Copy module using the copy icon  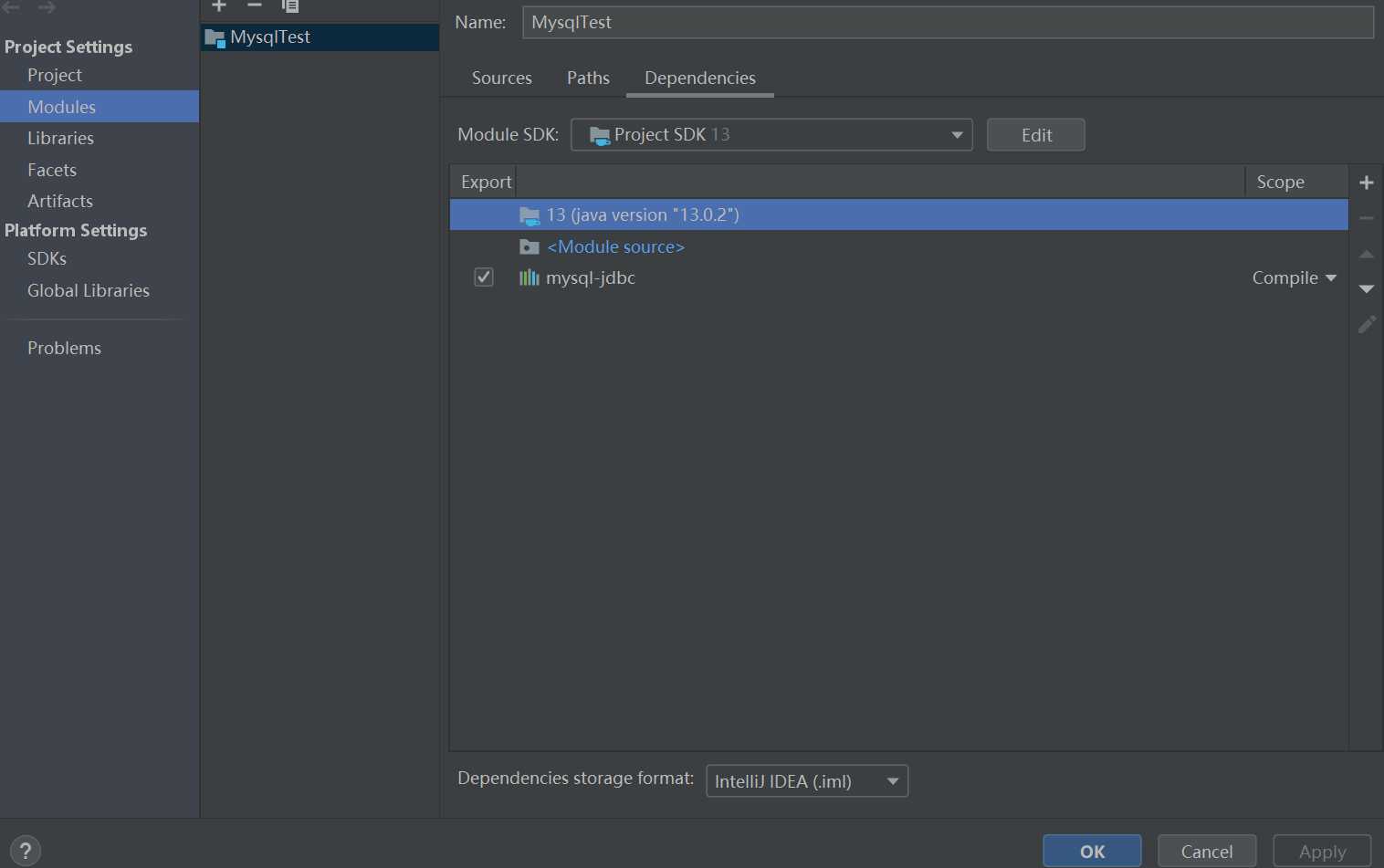coord(290,5)
